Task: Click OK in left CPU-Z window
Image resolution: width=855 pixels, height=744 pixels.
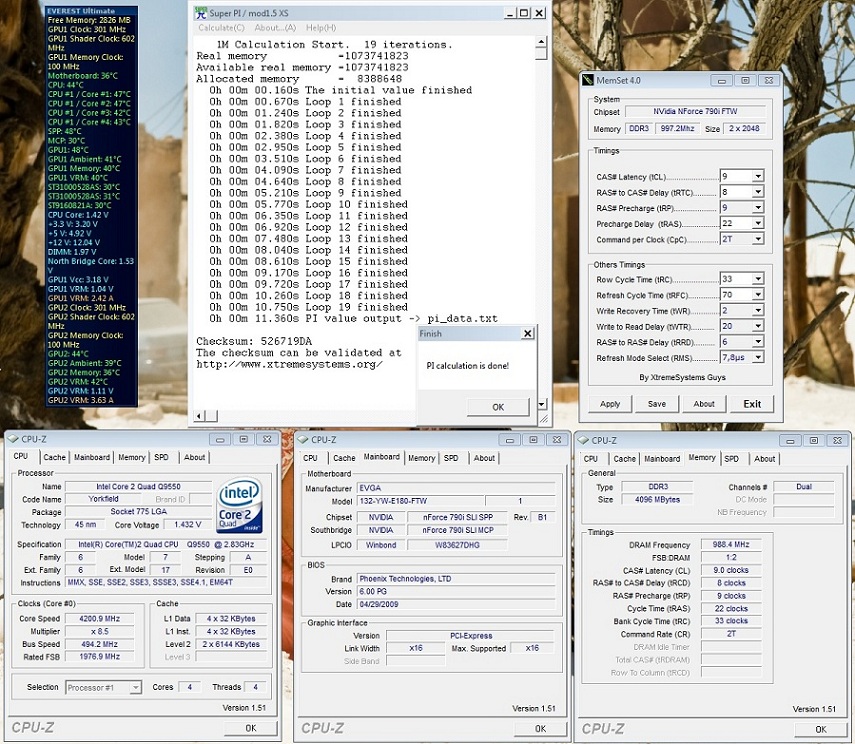Action: click(x=250, y=728)
